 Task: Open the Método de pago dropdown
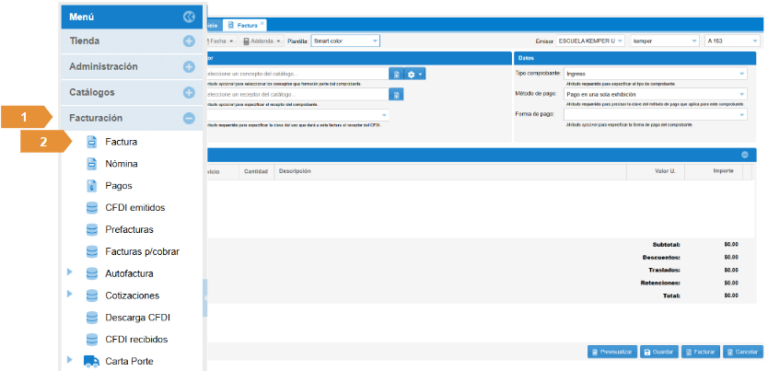[655, 94]
